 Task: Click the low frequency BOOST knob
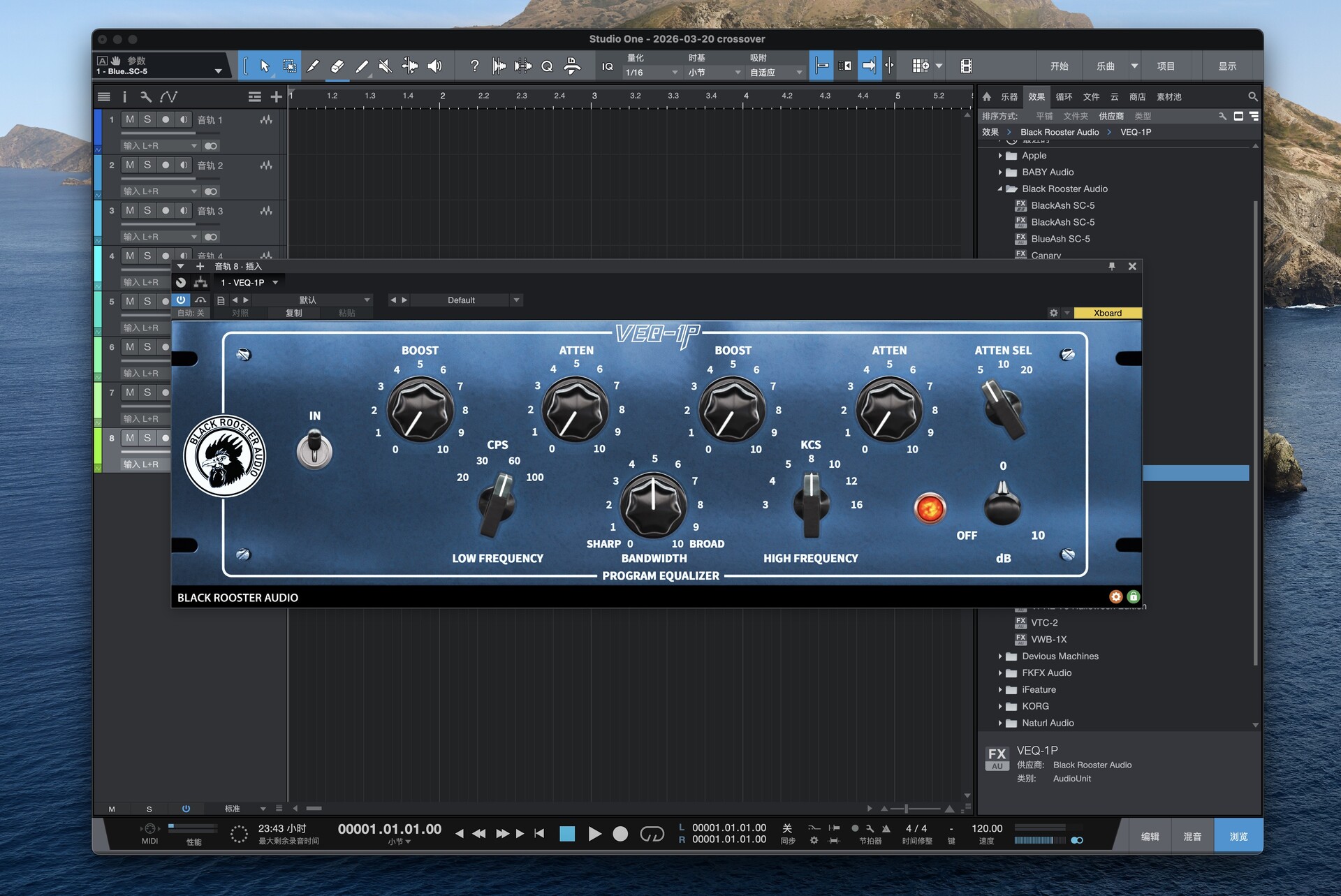tap(420, 411)
